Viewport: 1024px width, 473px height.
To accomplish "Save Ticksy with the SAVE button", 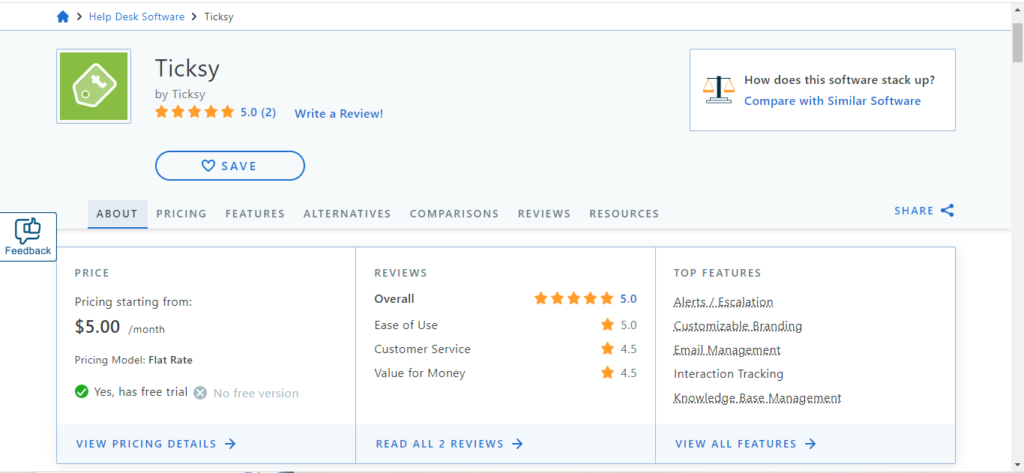I will tap(230, 166).
